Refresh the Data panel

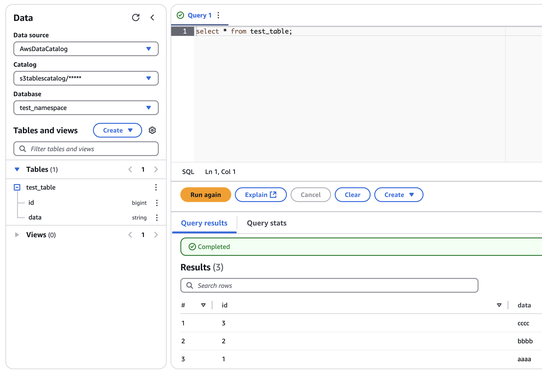pos(136,18)
